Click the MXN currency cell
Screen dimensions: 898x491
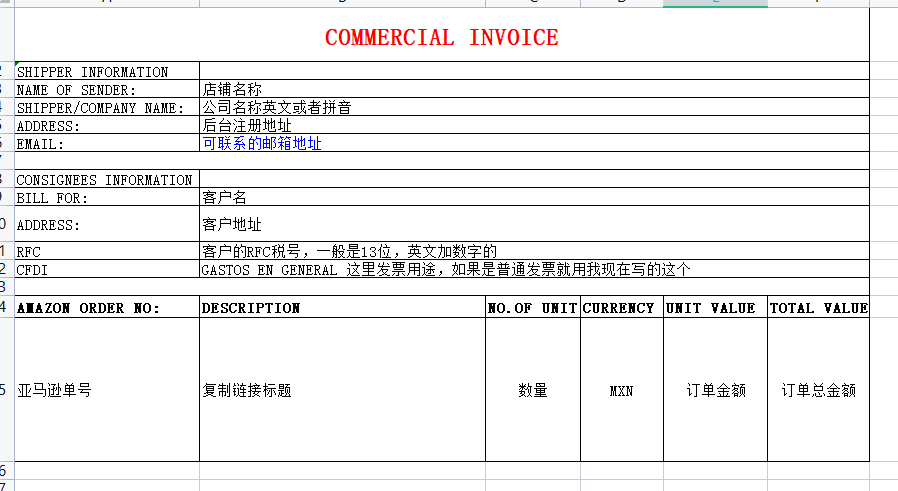pos(622,390)
